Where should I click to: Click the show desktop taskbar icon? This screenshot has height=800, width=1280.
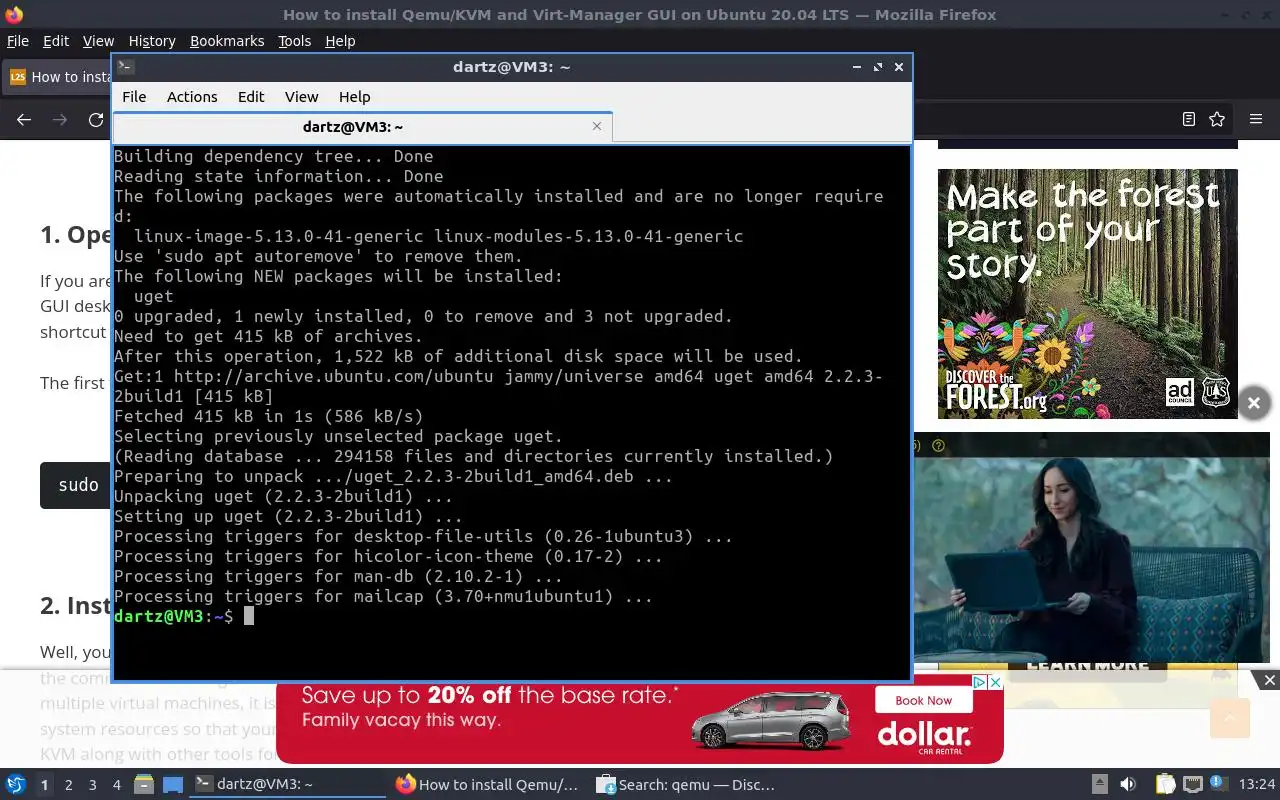[173, 785]
